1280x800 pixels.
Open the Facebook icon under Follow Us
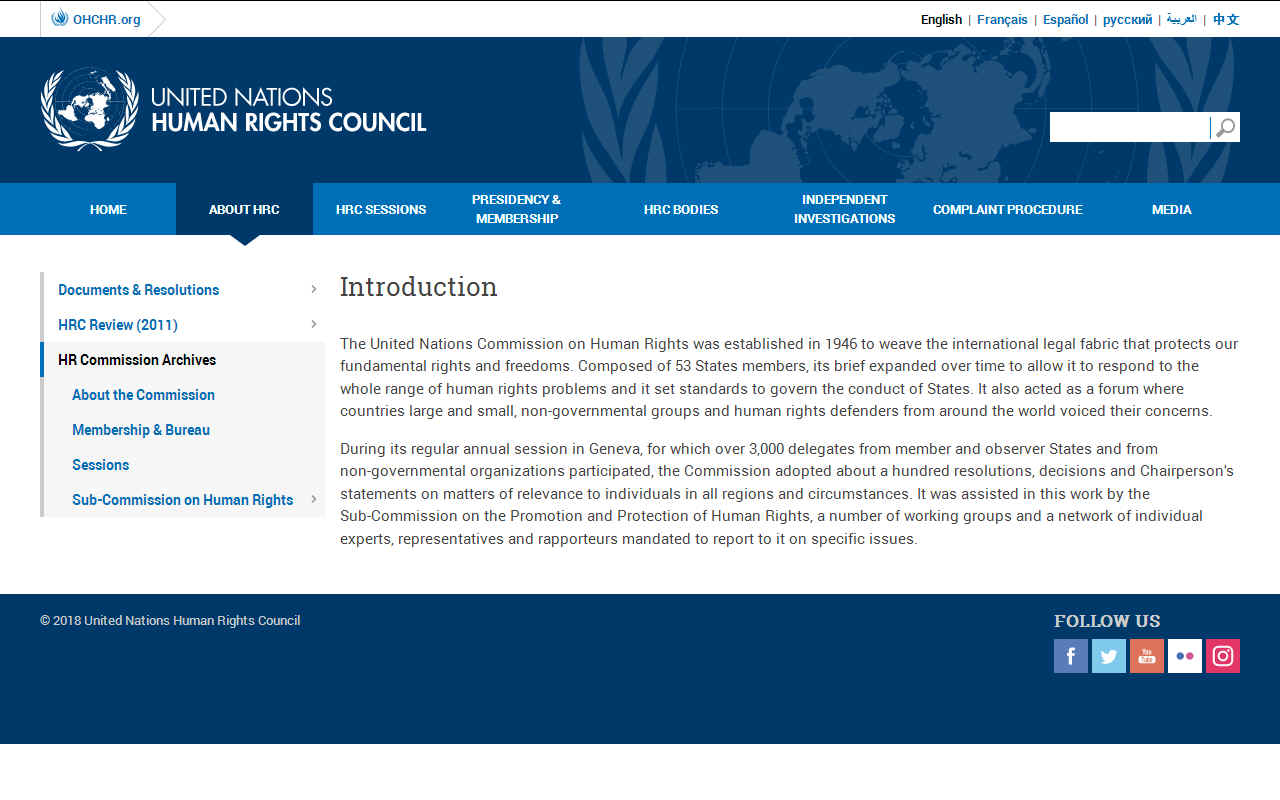(x=1071, y=656)
